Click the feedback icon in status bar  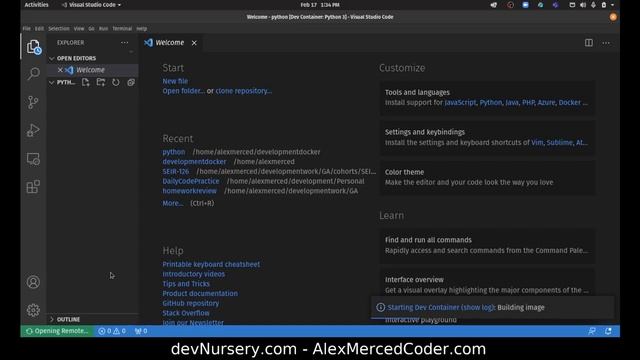(591, 331)
